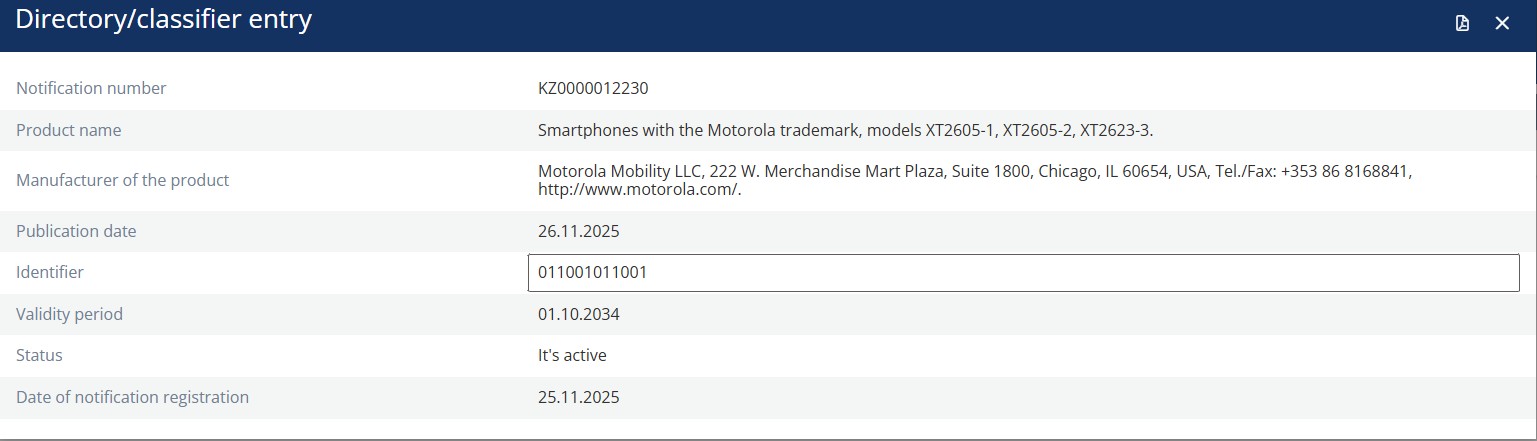This screenshot has width=1537, height=441.
Task: Click registration date value 25.11.2025
Action: [579, 397]
